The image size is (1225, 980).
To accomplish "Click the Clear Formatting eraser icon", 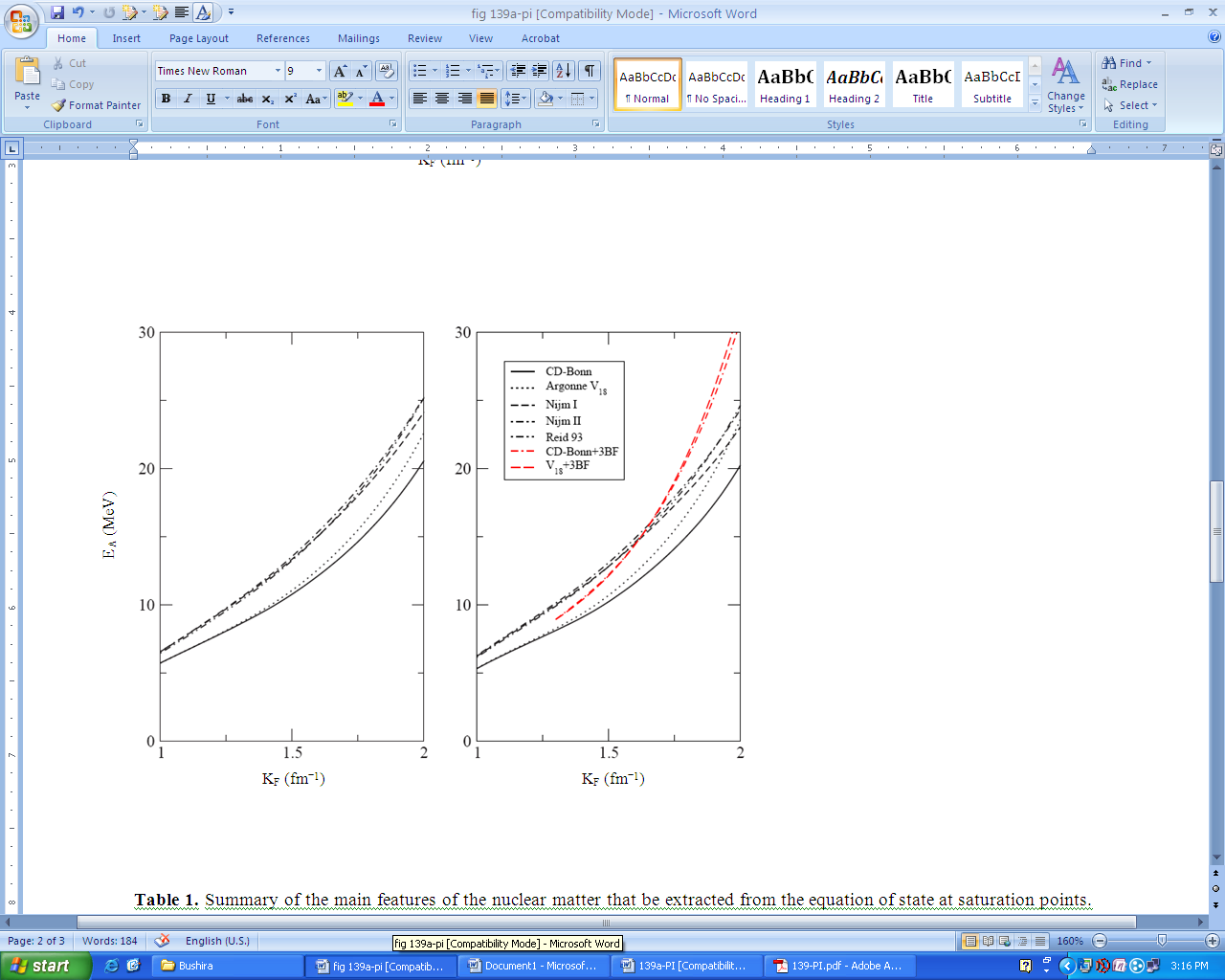I will pyautogui.click(x=387, y=71).
